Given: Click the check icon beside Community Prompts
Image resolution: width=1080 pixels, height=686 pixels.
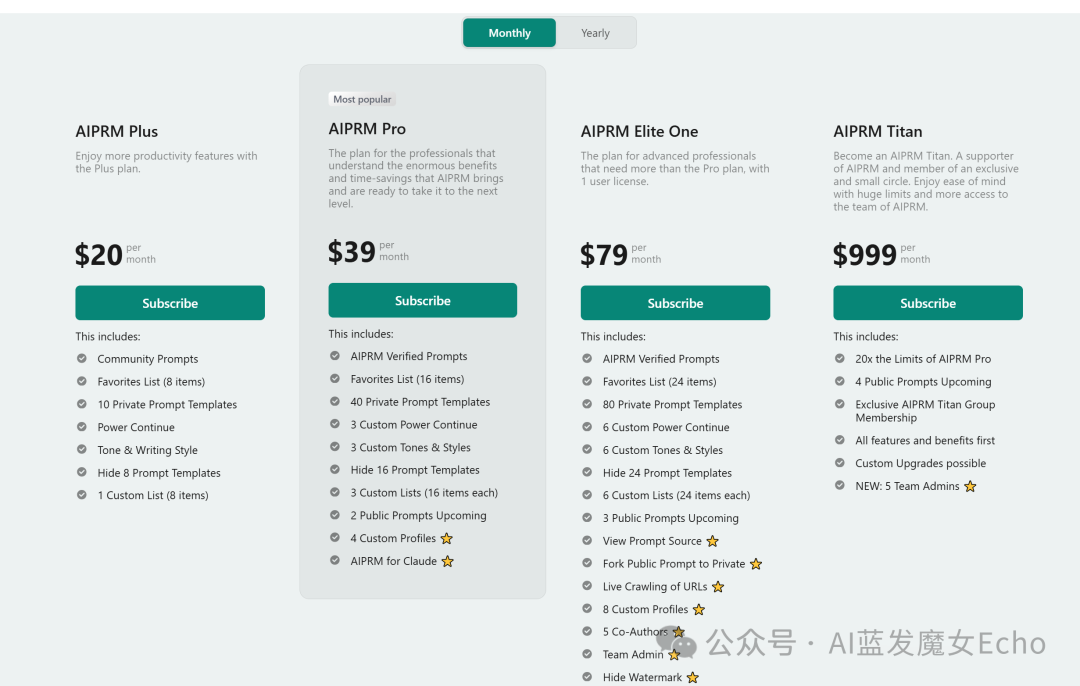Looking at the screenshot, I should click(x=82, y=358).
